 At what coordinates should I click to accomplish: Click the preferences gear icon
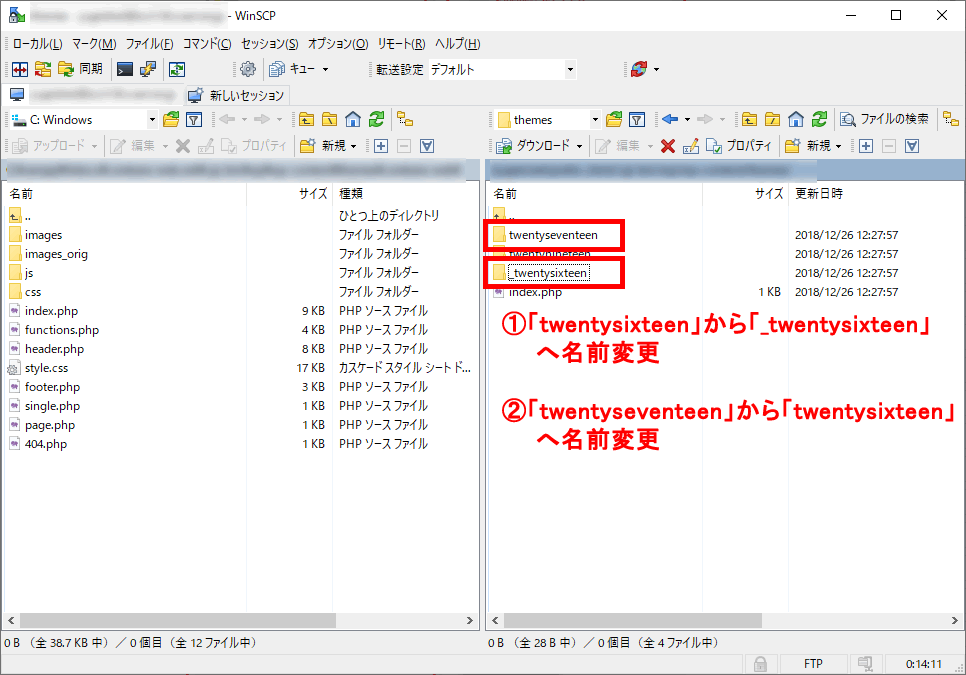[x=248, y=69]
